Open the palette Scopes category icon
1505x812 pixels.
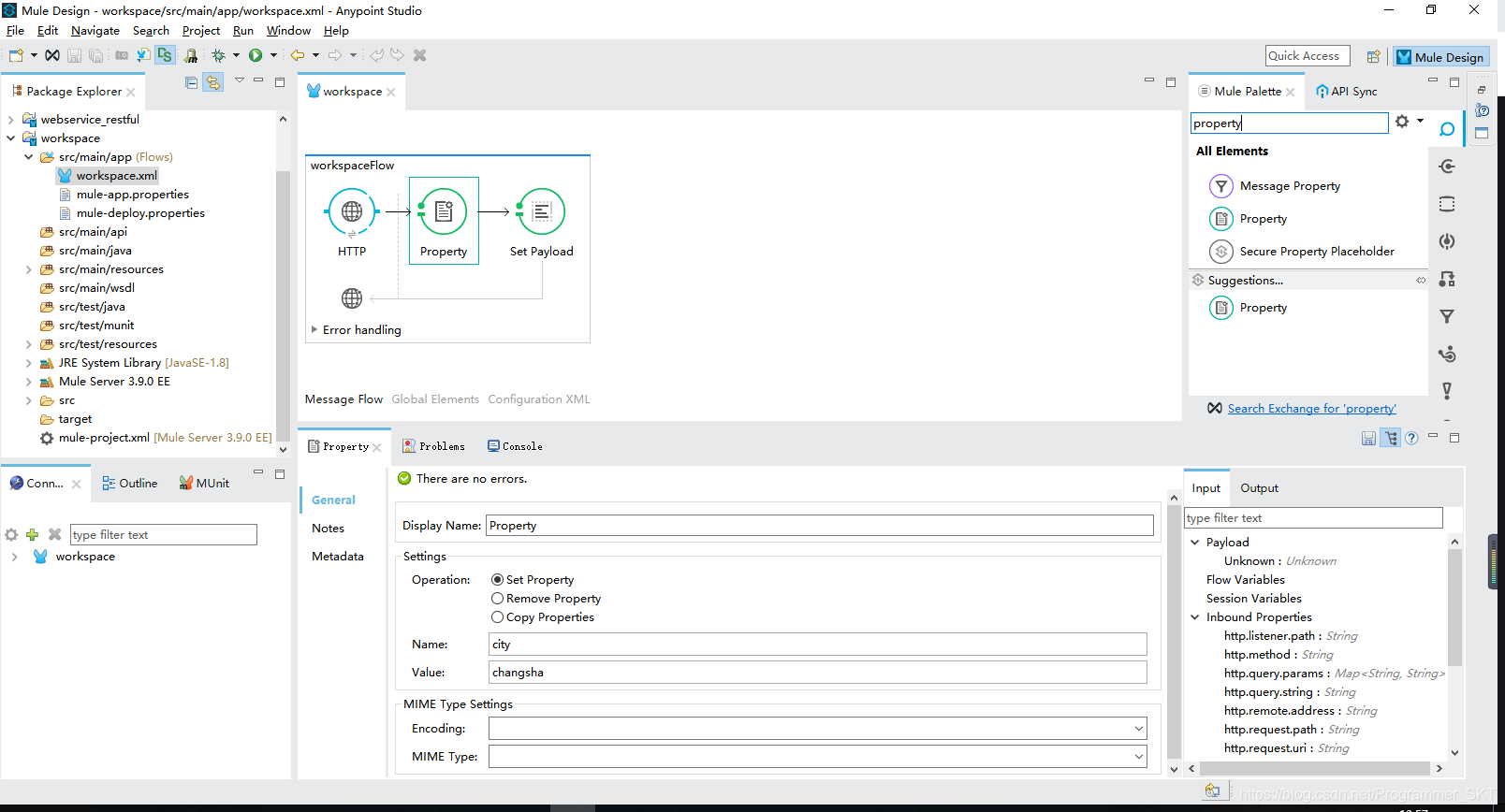tap(1447, 204)
